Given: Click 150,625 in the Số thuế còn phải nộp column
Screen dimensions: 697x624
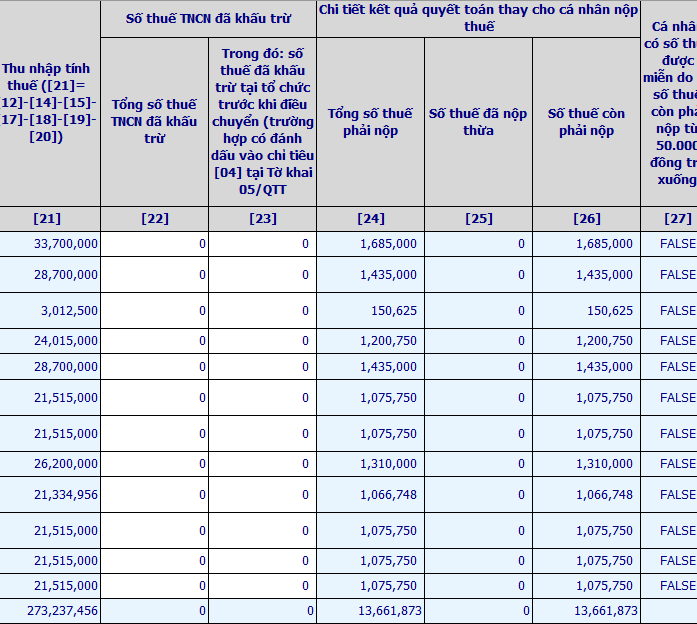Looking at the screenshot, I should click(602, 311).
